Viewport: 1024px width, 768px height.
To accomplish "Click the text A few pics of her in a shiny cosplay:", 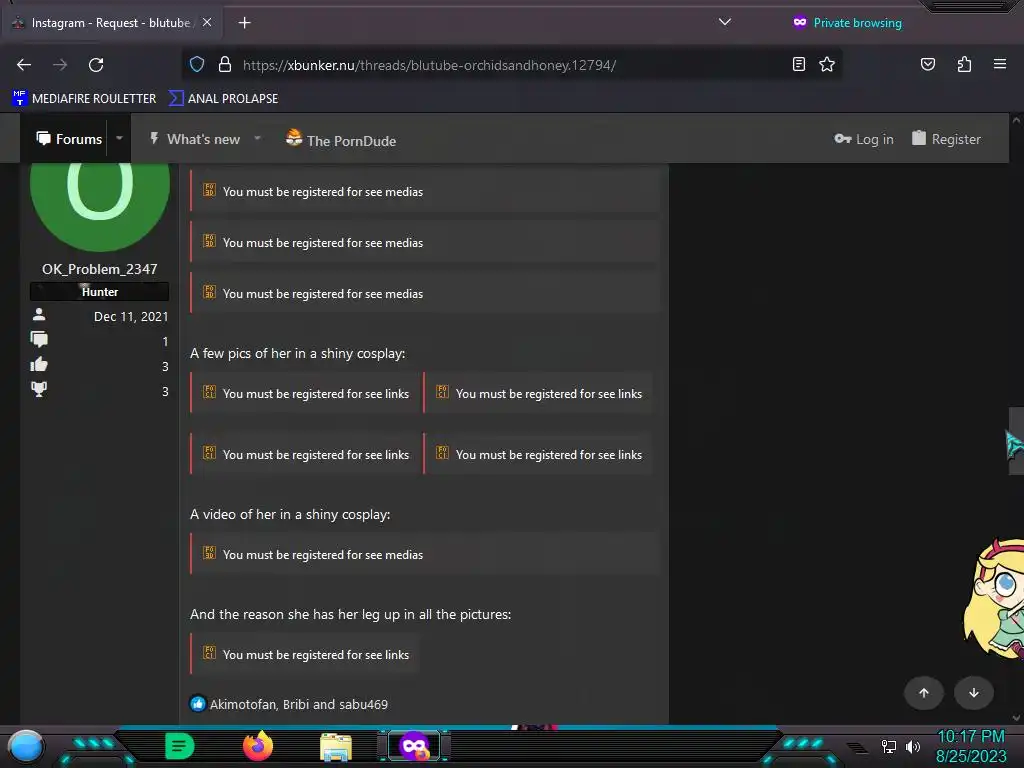I will coord(297,353).
